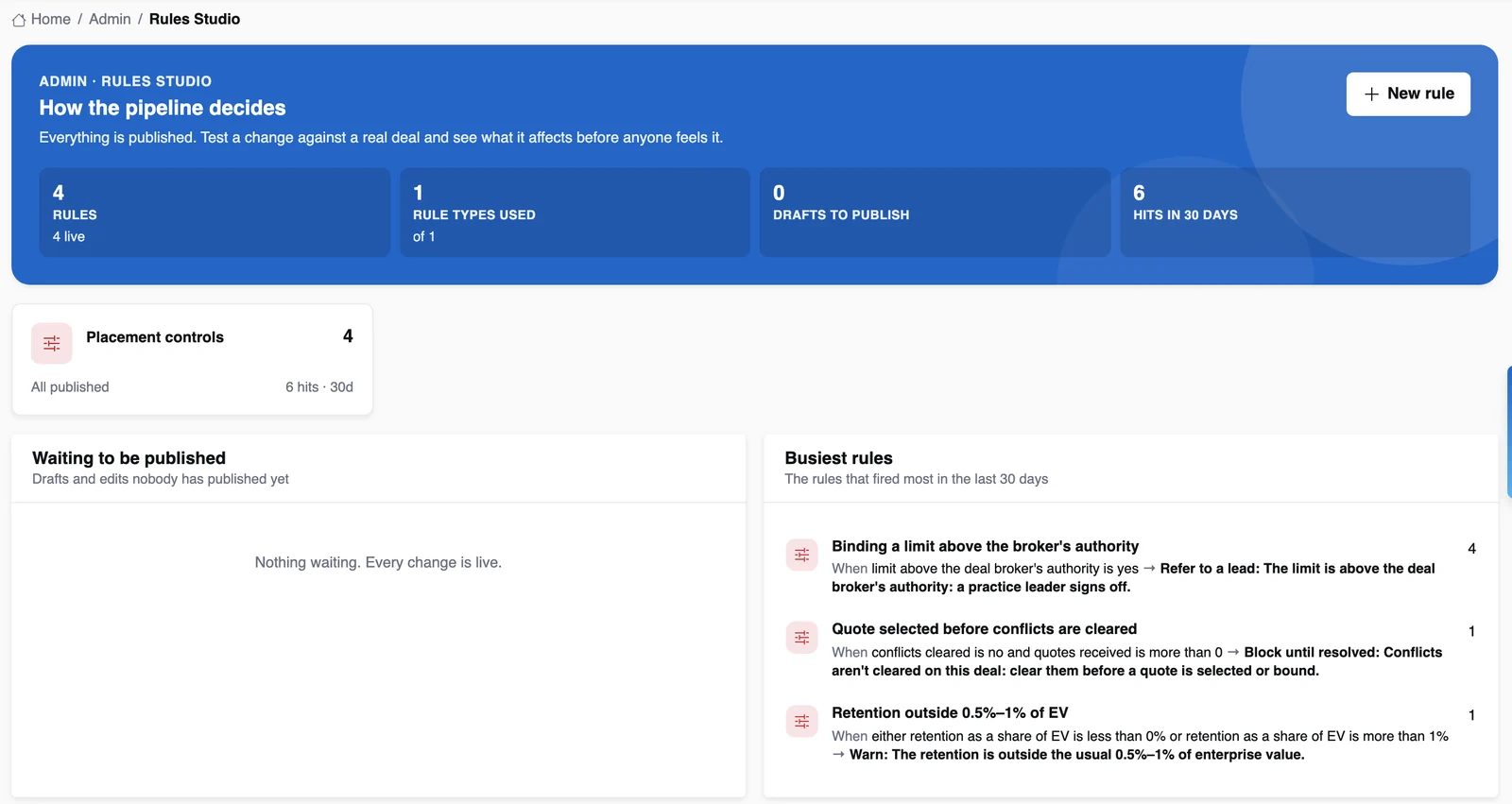Click the hit count 4 for Binding rule
The height and width of the screenshot is (804, 1512).
1471,549
